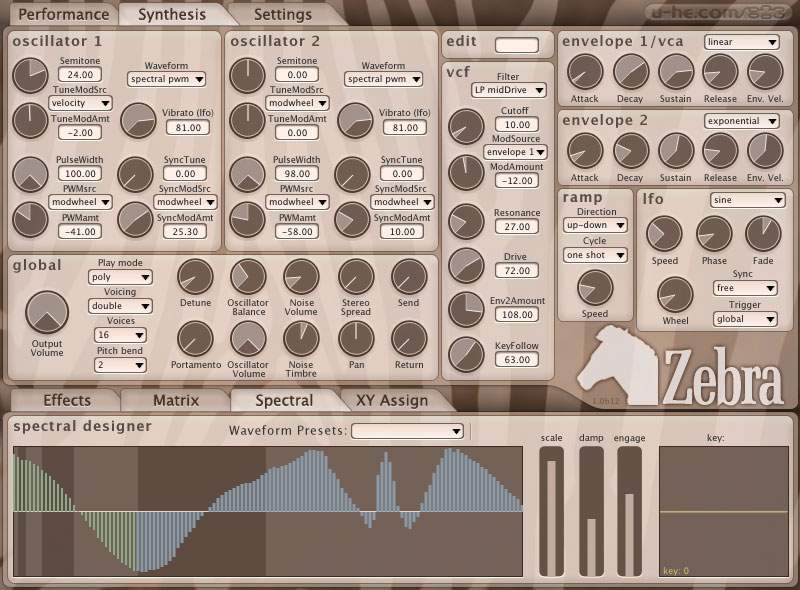Viewport: 800px width, 590px height.
Task: Open ramp Cycle one shot dropdown
Action: click(595, 255)
